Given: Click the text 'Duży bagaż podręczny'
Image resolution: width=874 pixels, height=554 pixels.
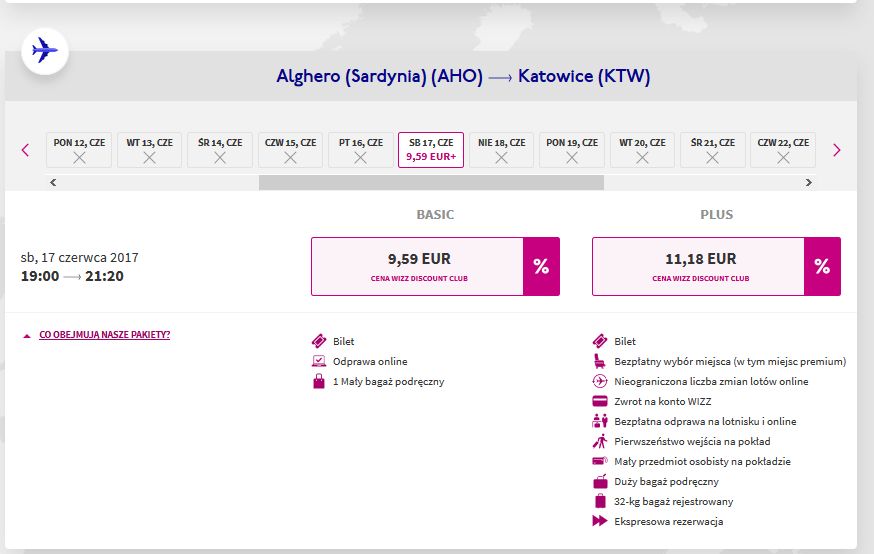Looking at the screenshot, I should [667, 482].
